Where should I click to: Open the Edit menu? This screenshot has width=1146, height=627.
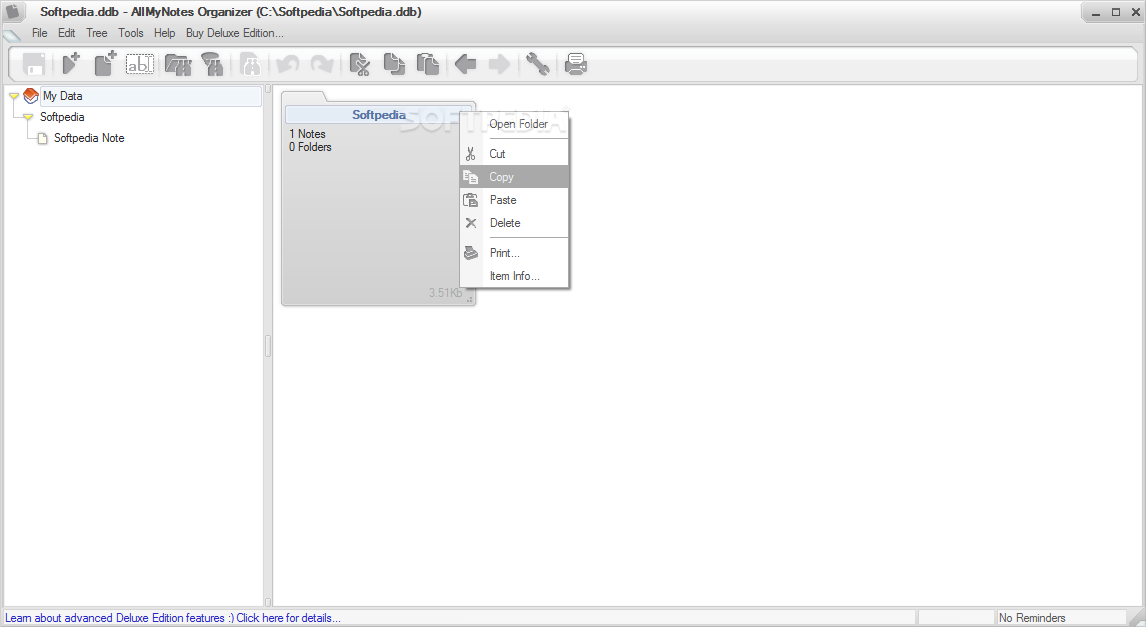coord(67,33)
